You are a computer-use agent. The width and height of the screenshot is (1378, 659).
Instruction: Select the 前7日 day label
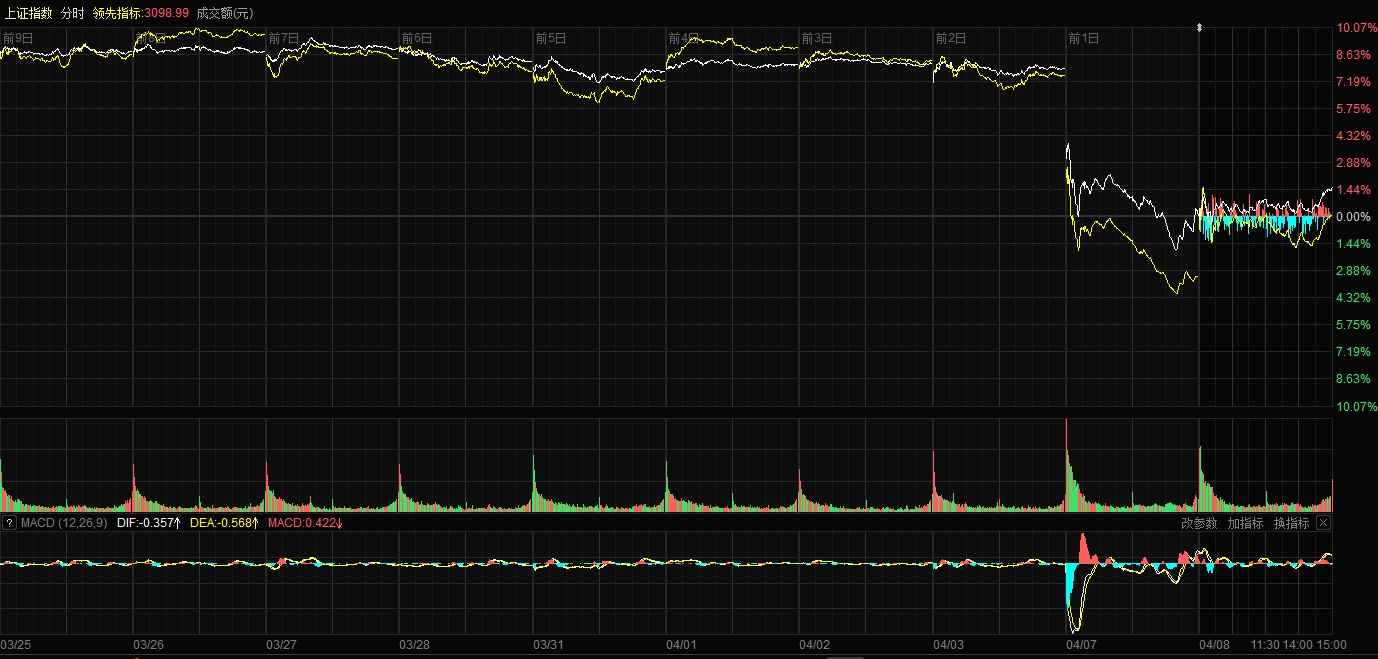coord(284,38)
